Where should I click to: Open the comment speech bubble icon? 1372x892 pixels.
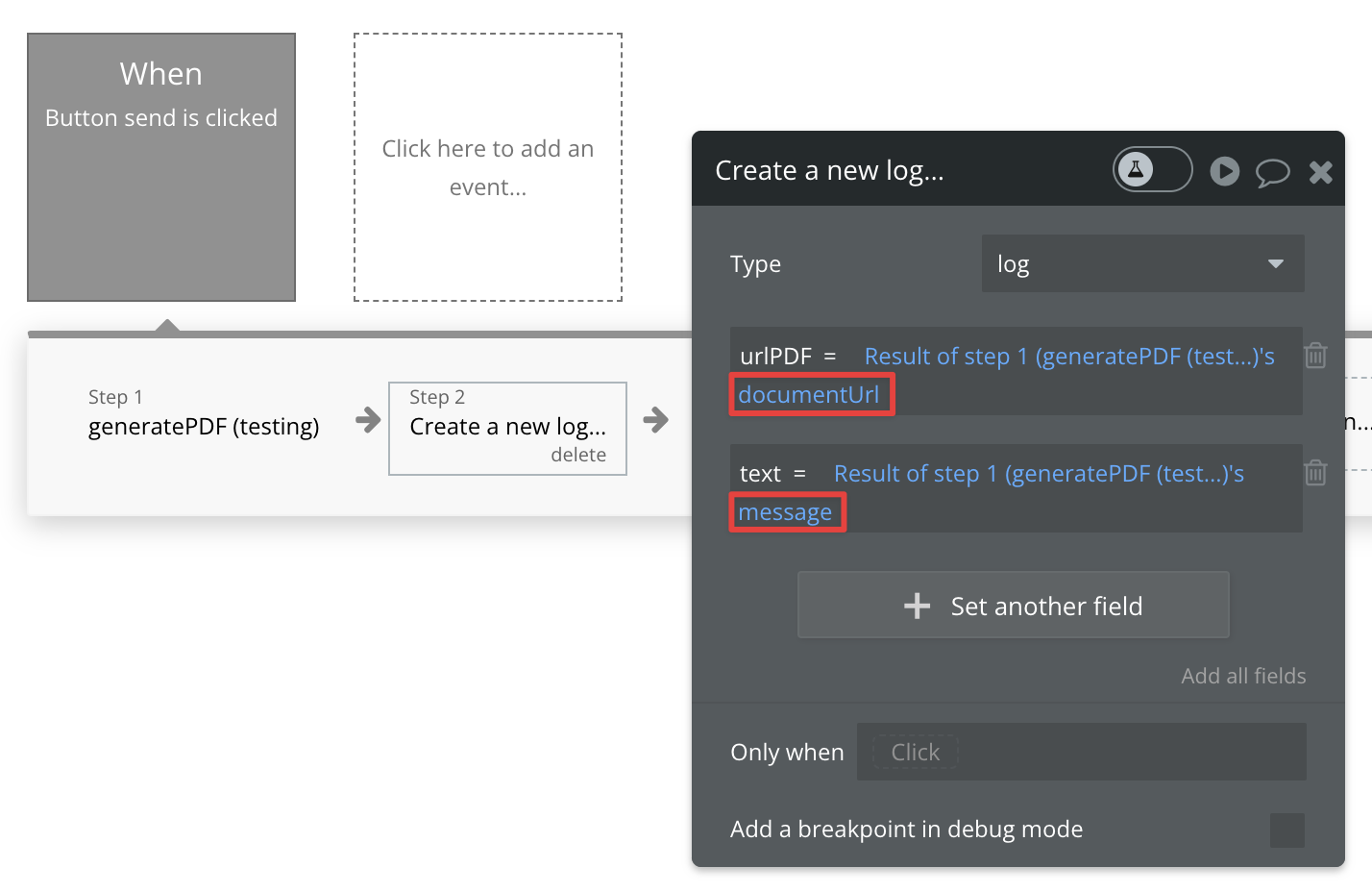click(1272, 172)
